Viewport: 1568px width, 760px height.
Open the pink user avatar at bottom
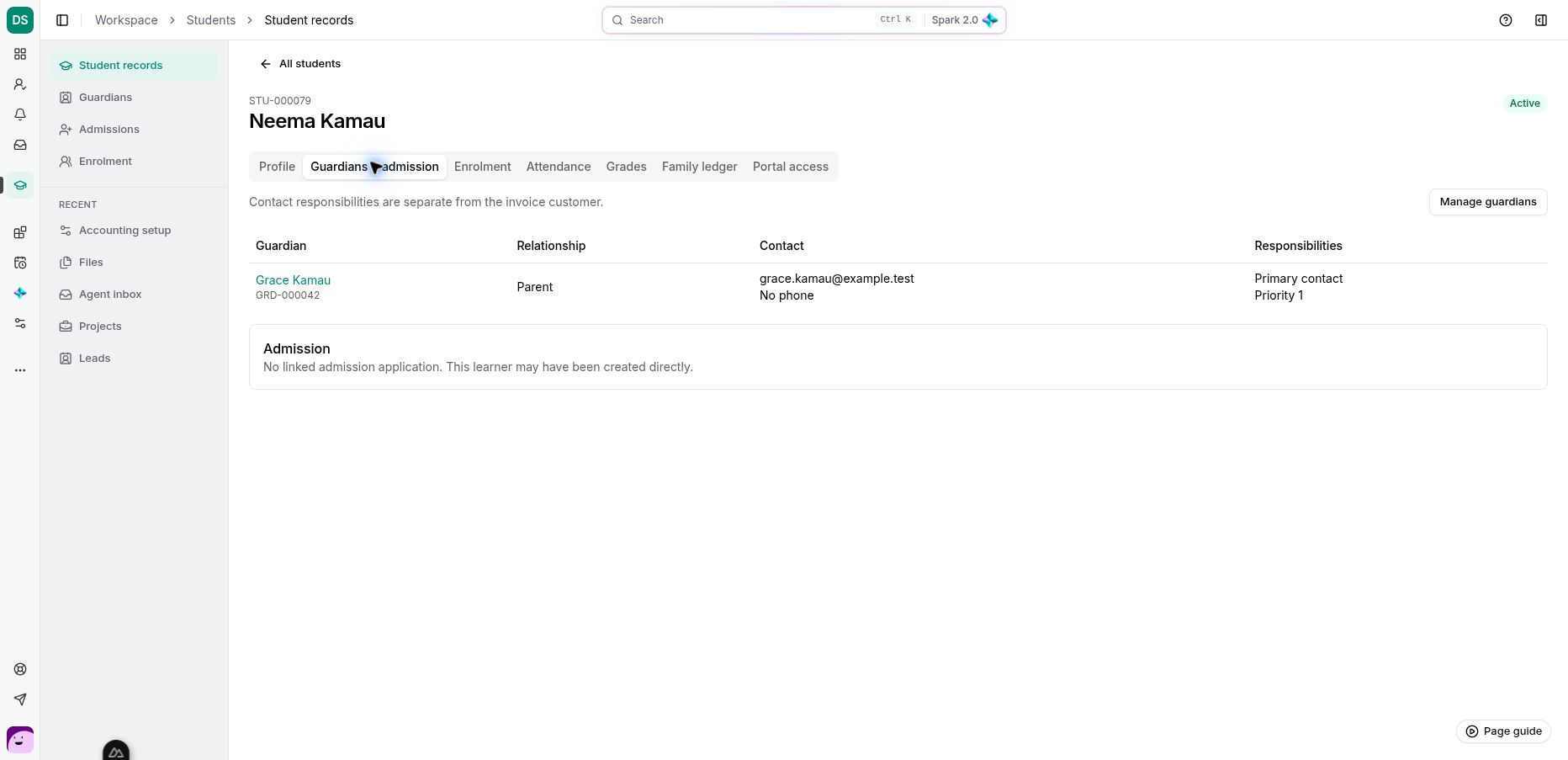pyautogui.click(x=20, y=740)
